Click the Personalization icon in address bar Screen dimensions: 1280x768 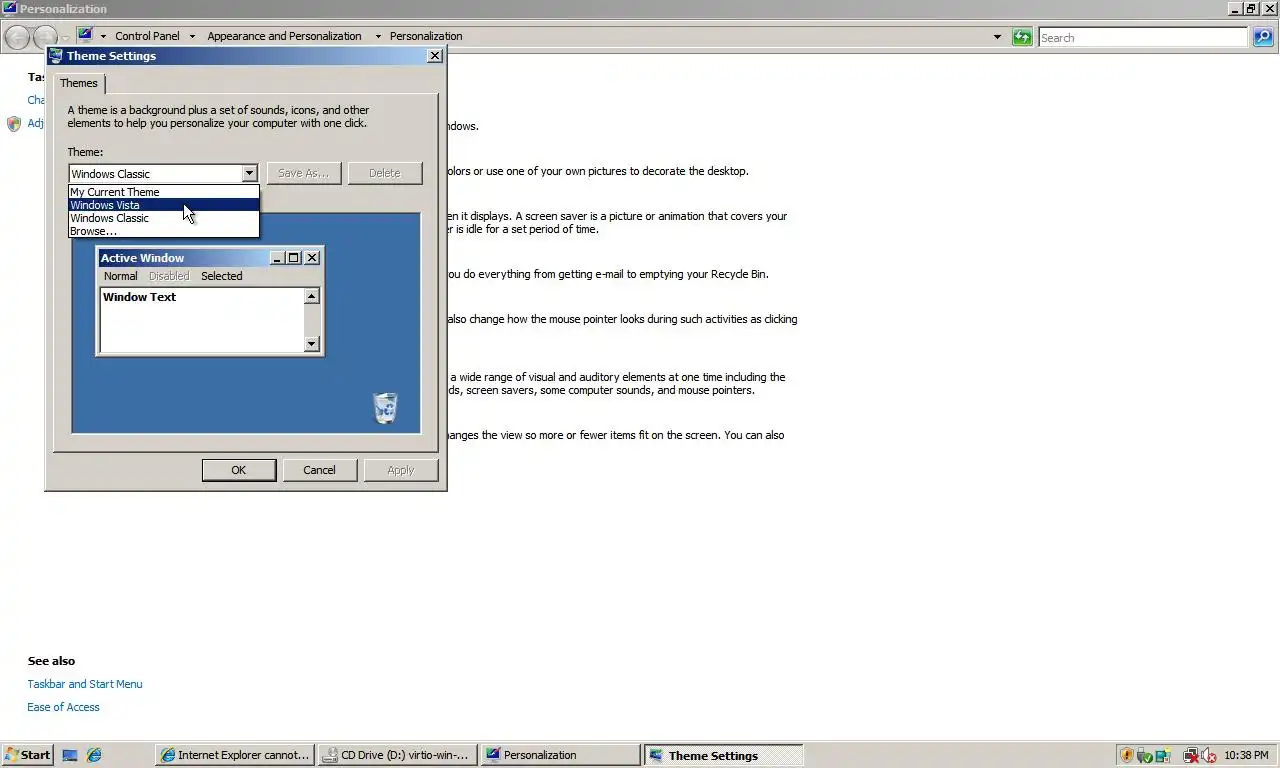pyautogui.click(x=86, y=34)
